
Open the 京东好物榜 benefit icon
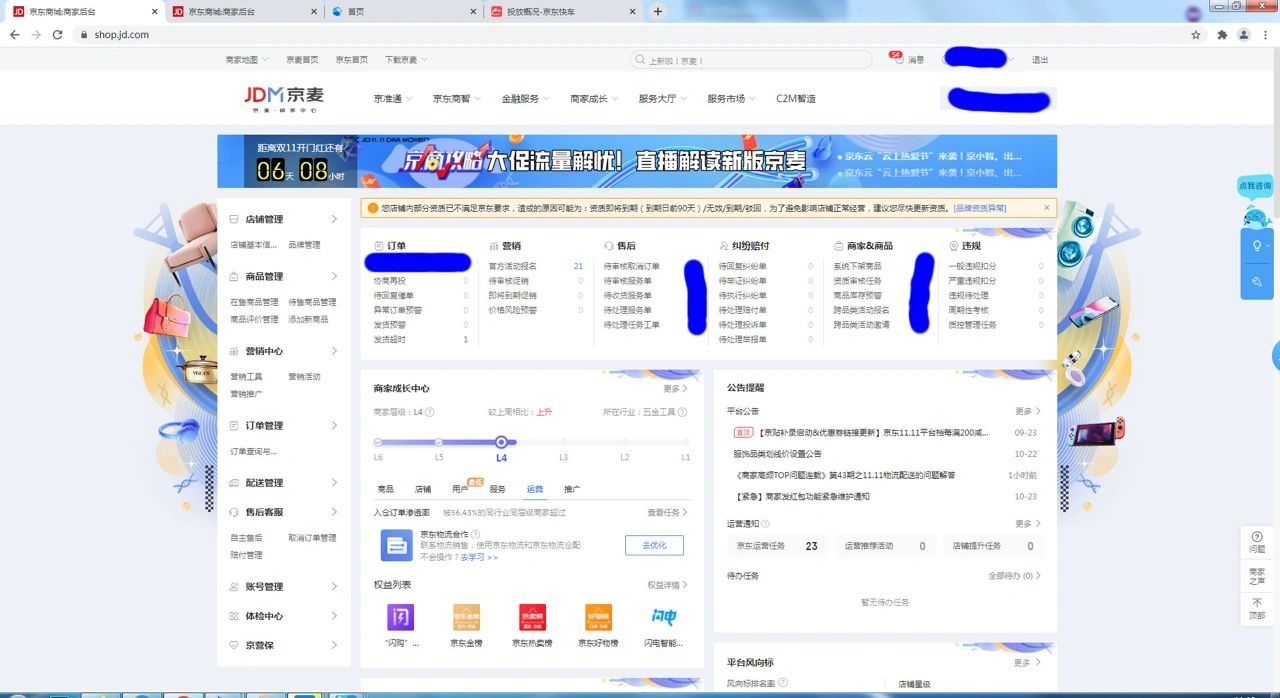coord(598,617)
